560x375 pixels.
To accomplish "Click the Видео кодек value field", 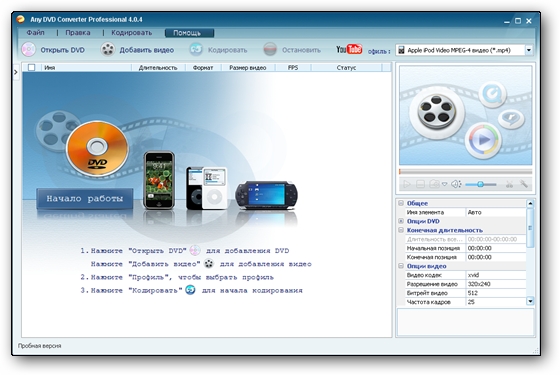I will click(496, 275).
